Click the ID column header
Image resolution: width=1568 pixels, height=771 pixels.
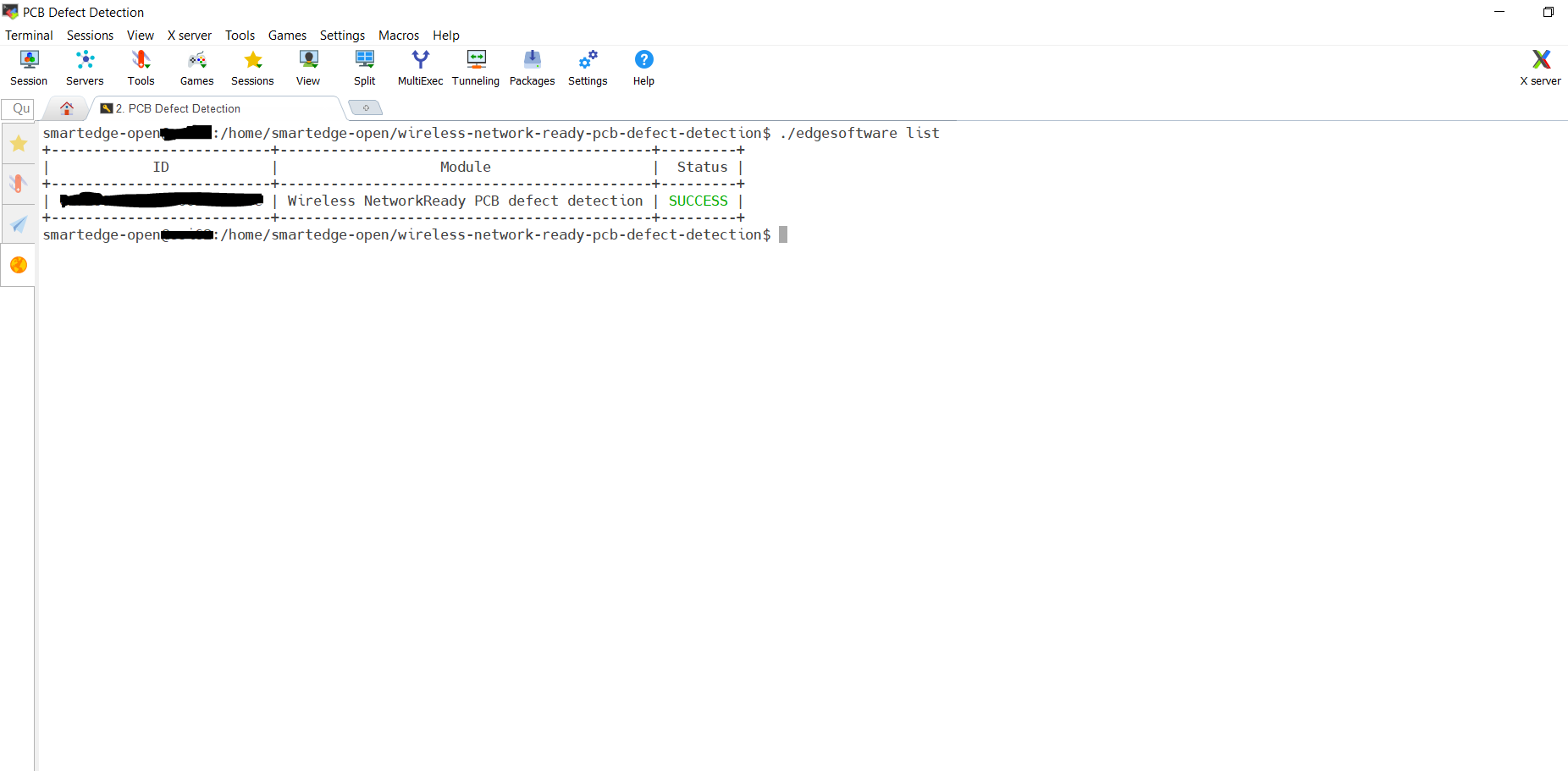(x=161, y=167)
